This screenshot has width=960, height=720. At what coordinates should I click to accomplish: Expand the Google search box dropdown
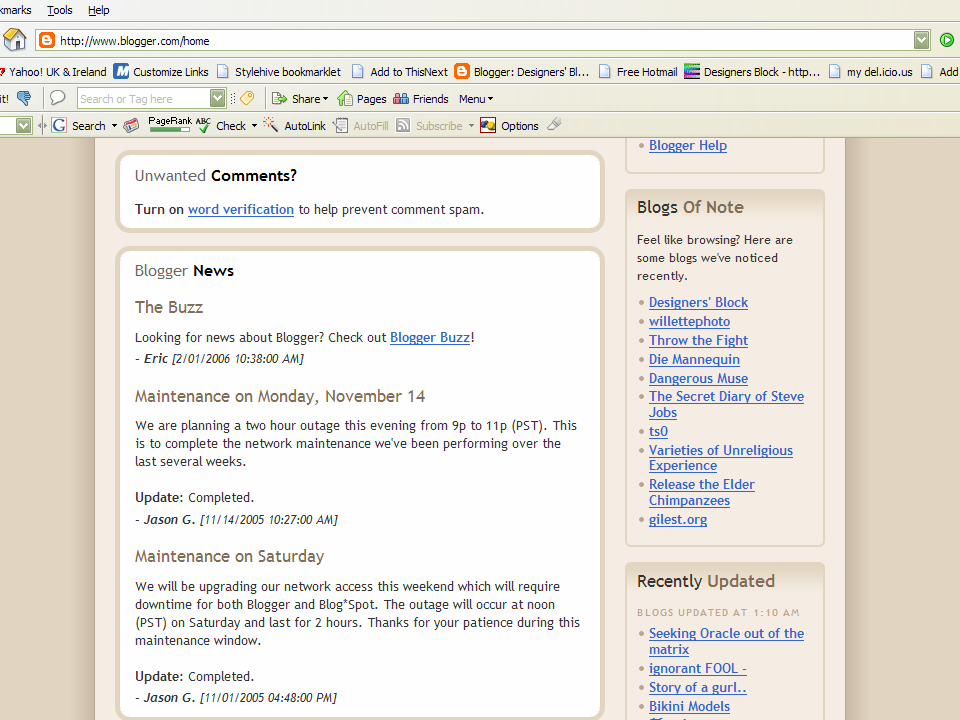[x=23, y=126]
